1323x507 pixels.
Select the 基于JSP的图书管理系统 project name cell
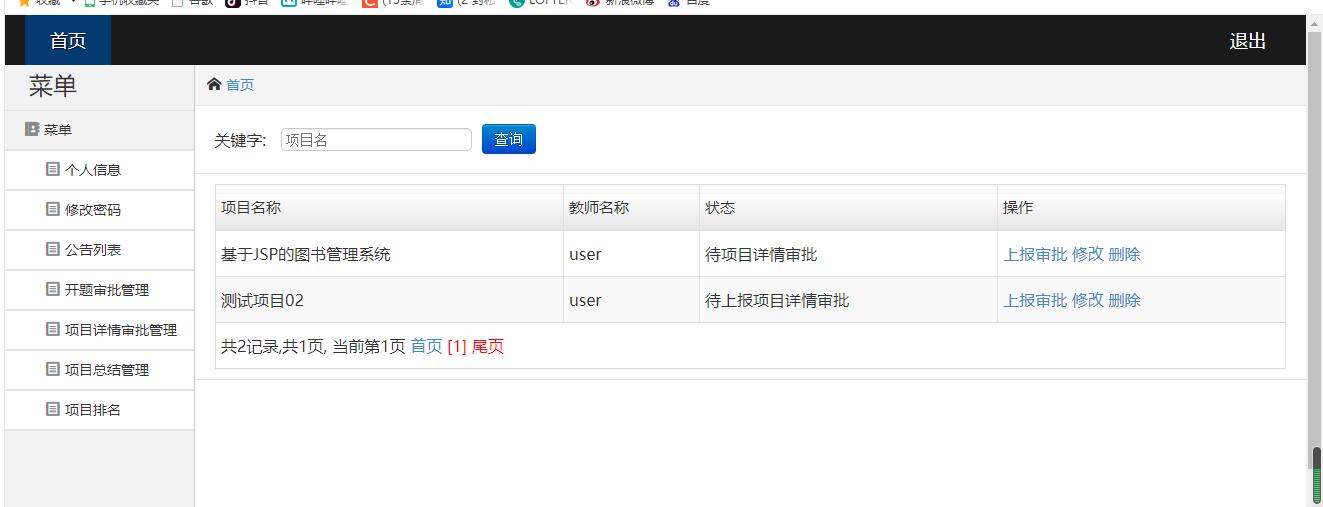(390, 254)
